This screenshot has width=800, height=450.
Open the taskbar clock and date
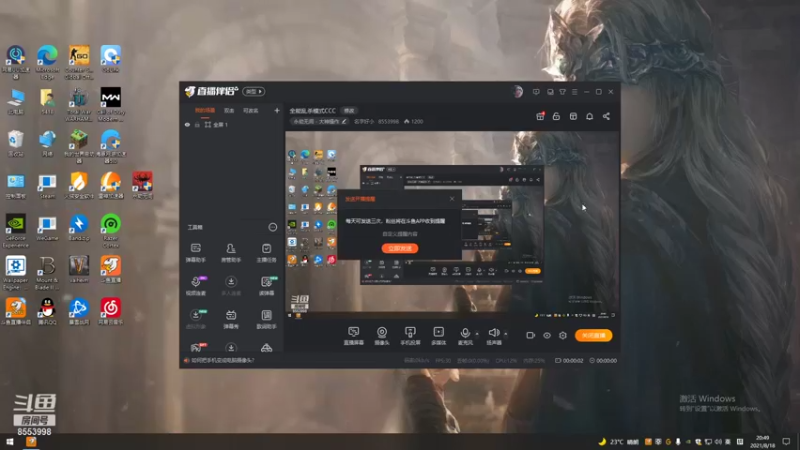click(x=763, y=442)
